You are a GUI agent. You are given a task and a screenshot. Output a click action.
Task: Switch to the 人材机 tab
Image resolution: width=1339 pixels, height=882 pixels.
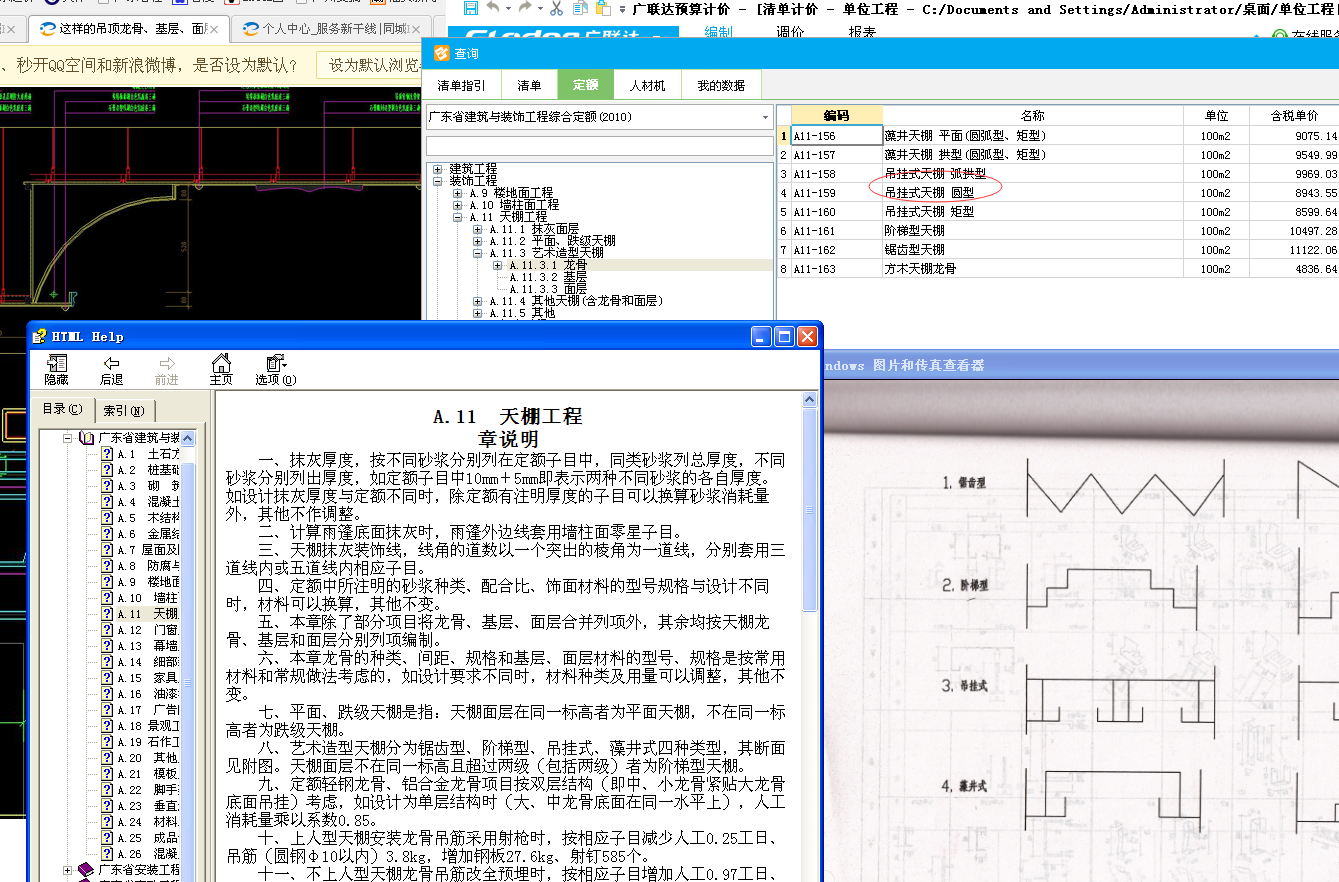tap(647, 86)
